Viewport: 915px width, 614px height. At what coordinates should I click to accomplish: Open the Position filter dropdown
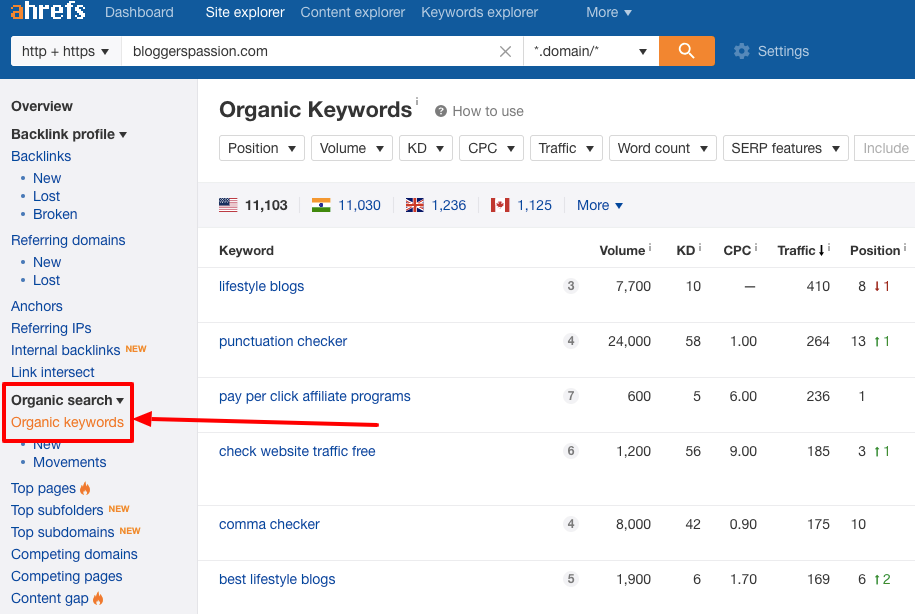coord(262,148)
